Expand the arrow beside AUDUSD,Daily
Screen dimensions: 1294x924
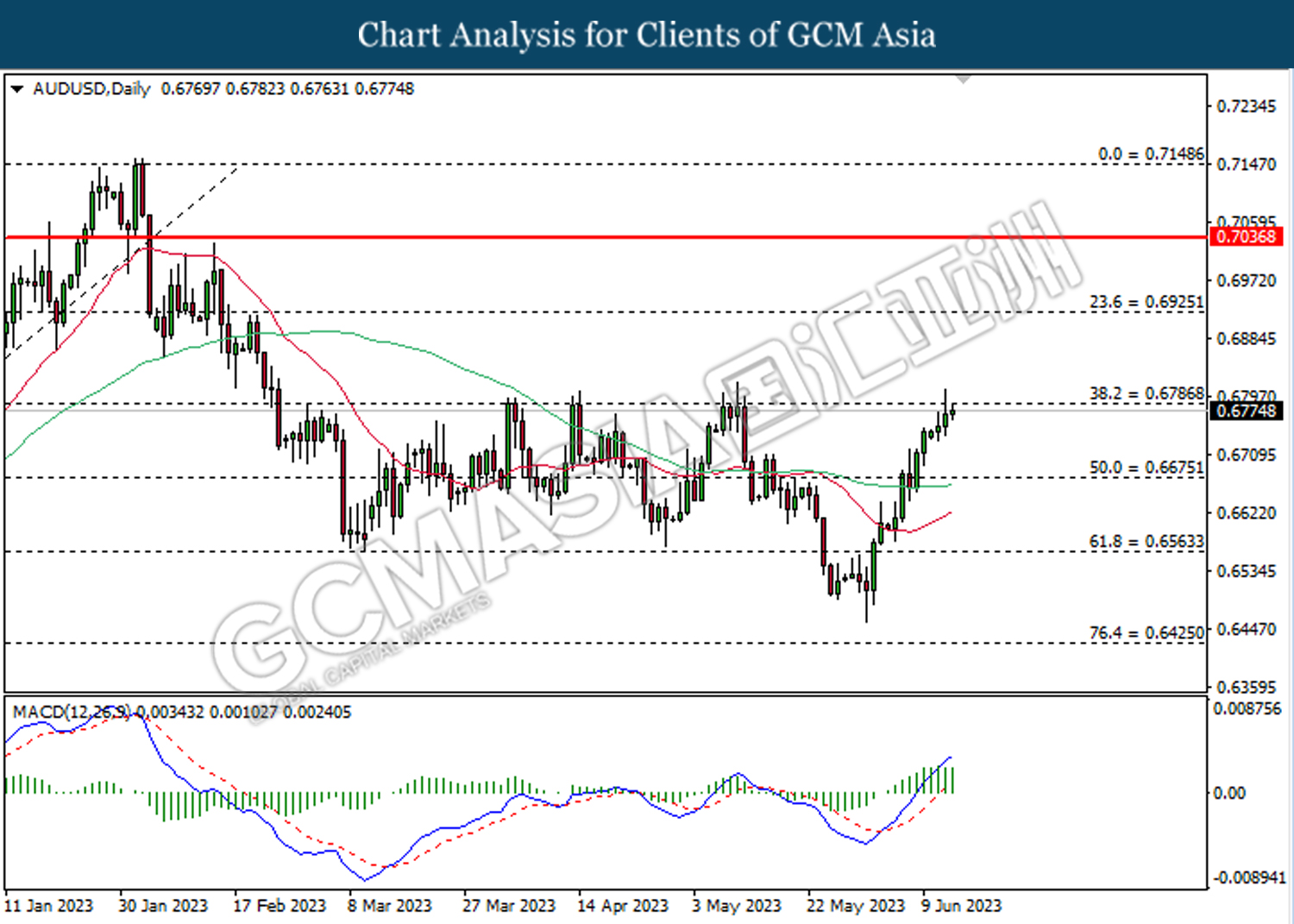pos(17,90)
